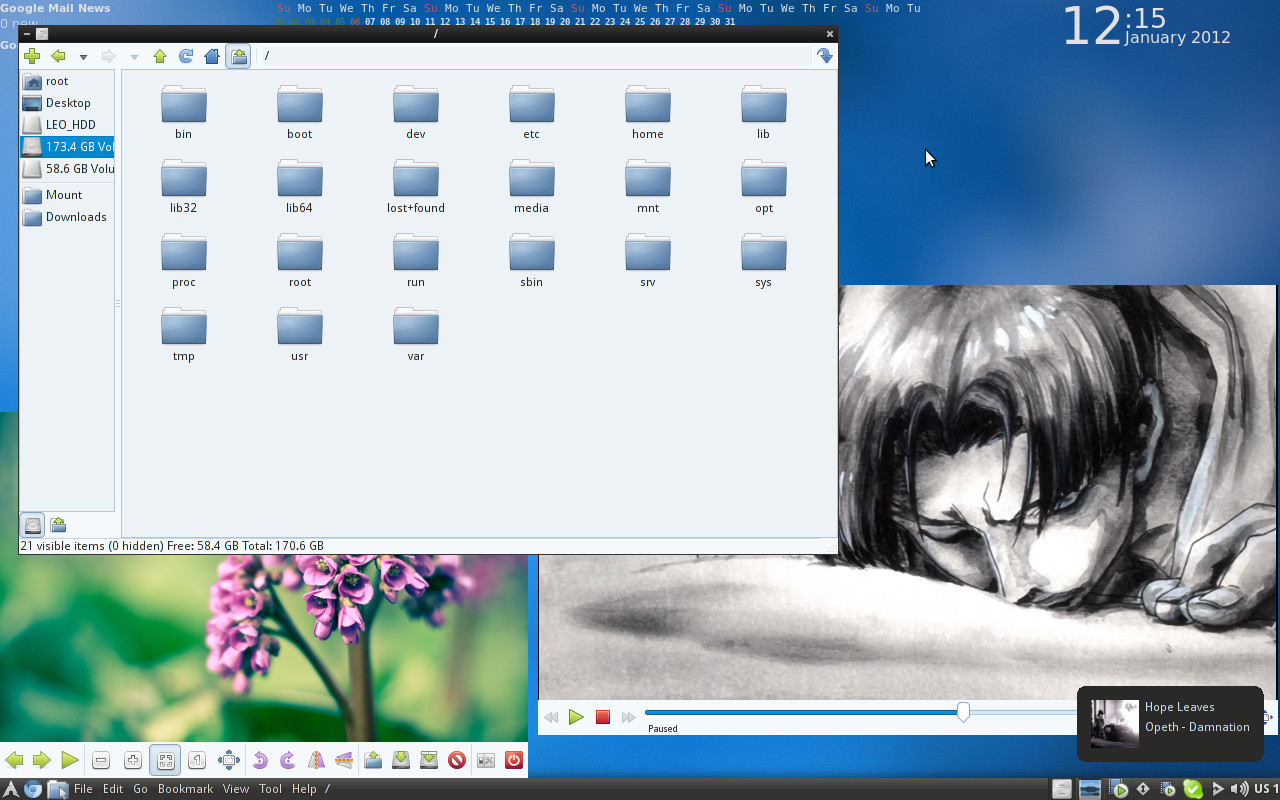
Task: Skip to the next track in the media player
Action: click(628, 717)
